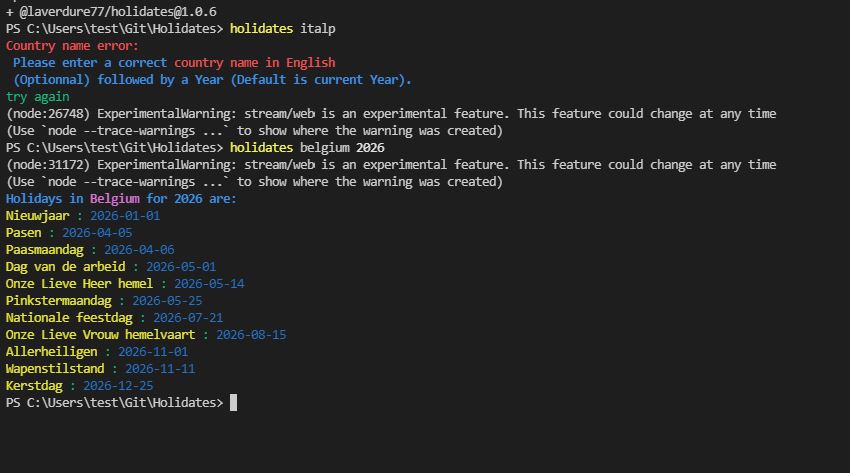This screenshot has height=473, width=850.
Task: Click the red "Country name error:" message
Action: tap(72, 46)
